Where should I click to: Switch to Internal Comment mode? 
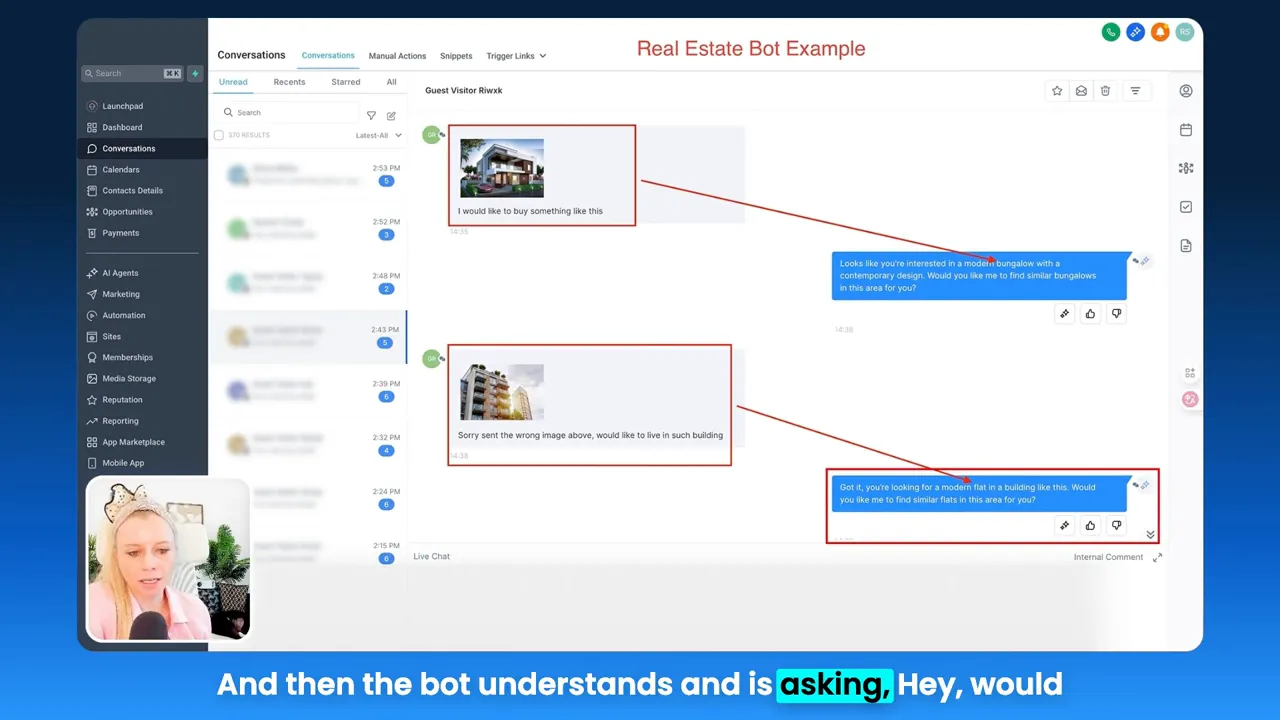click(1107, 557)
